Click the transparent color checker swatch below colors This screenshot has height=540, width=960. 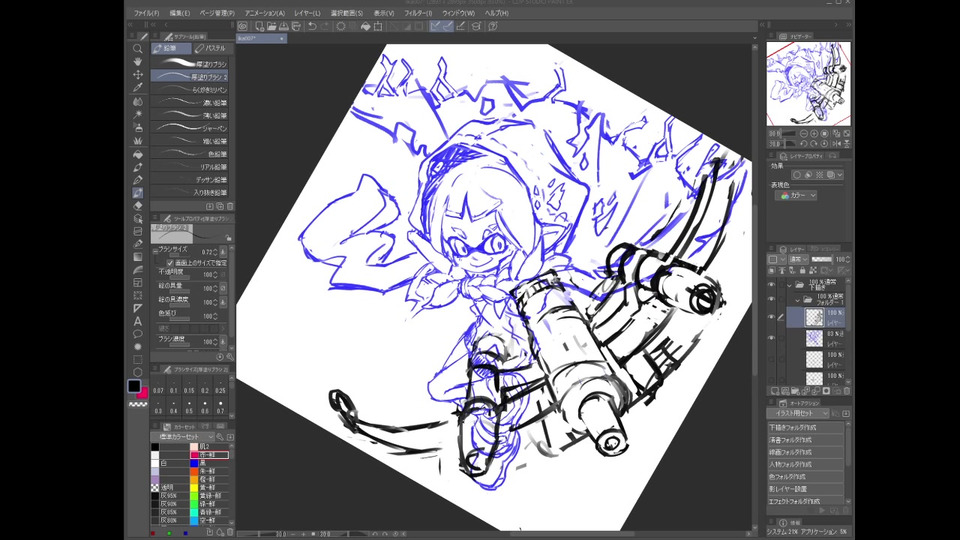coord(138,405)
